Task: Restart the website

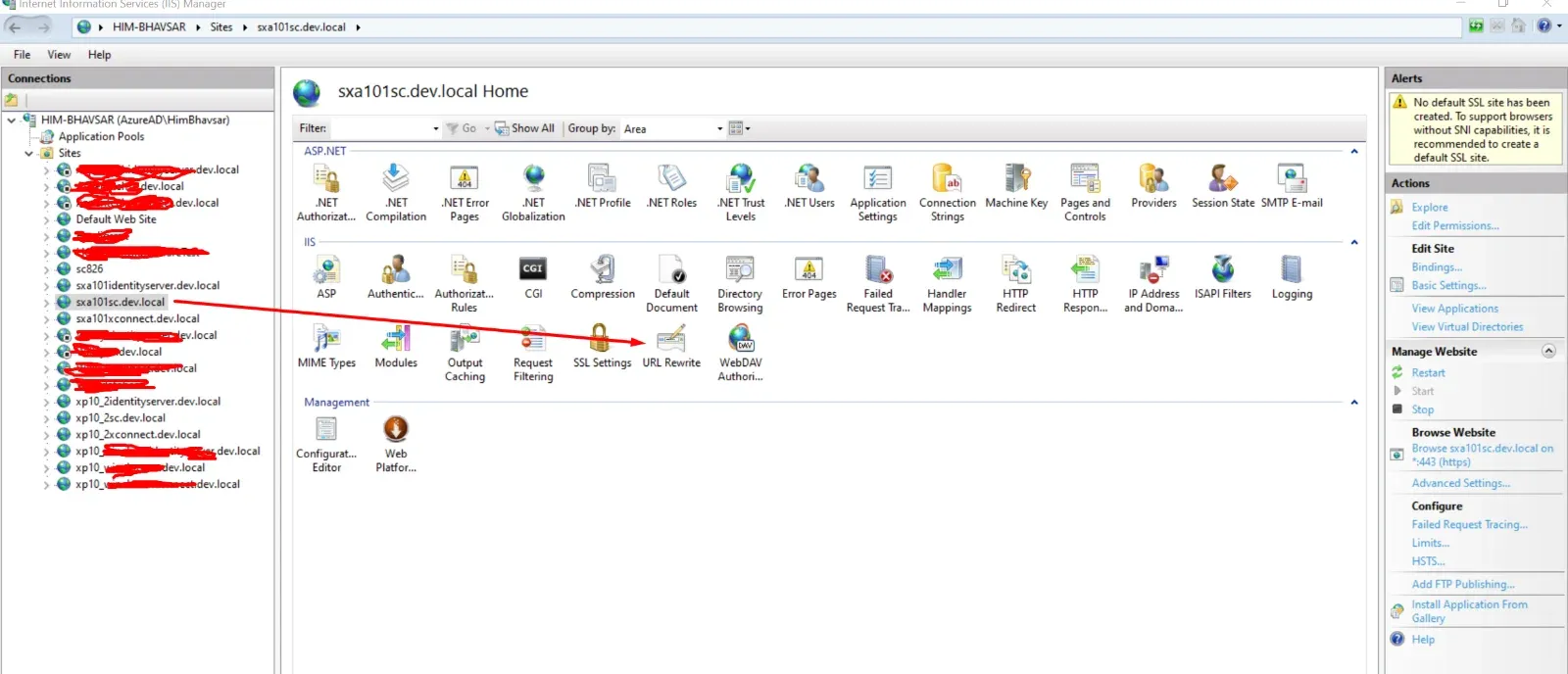Action: pyautogui.click(x=1428, y=373)
